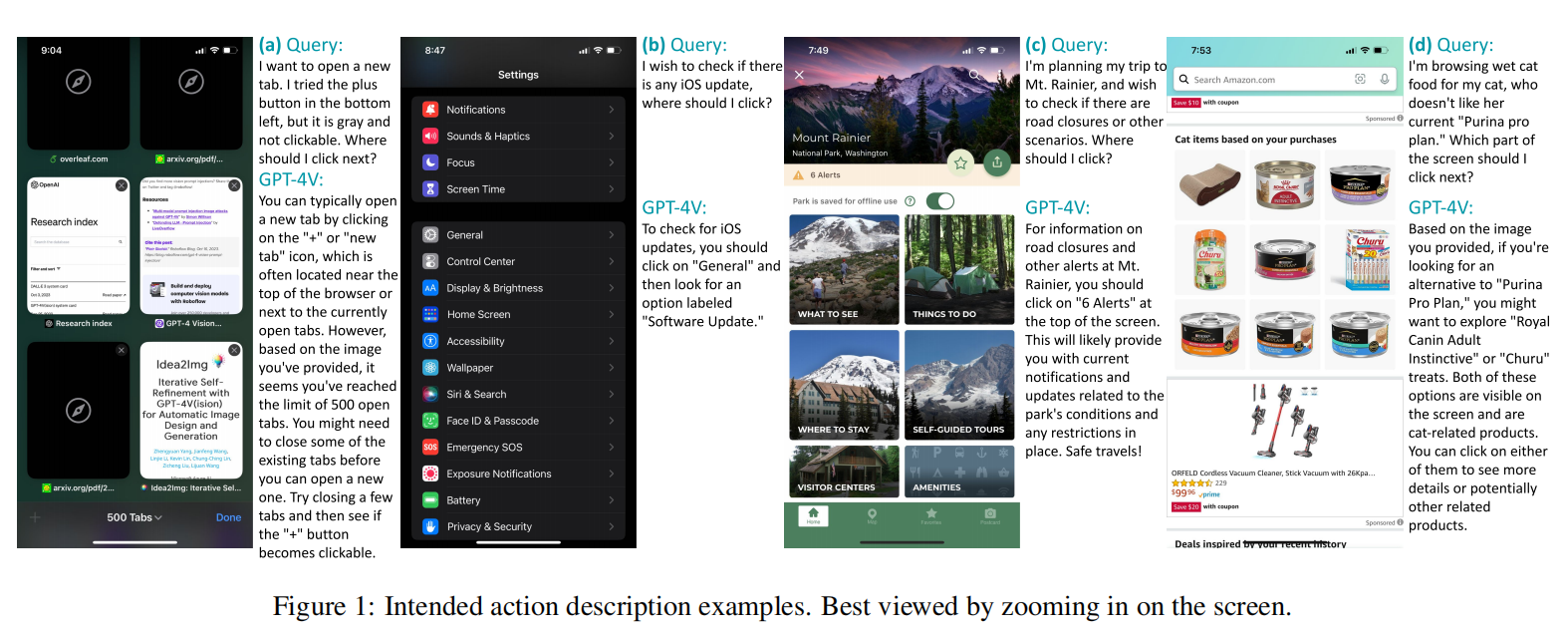This screenshot has height=634, width=1568.
Task: Open the overleaf.com tab thumbnail
Action: click(x=78, y=95)
